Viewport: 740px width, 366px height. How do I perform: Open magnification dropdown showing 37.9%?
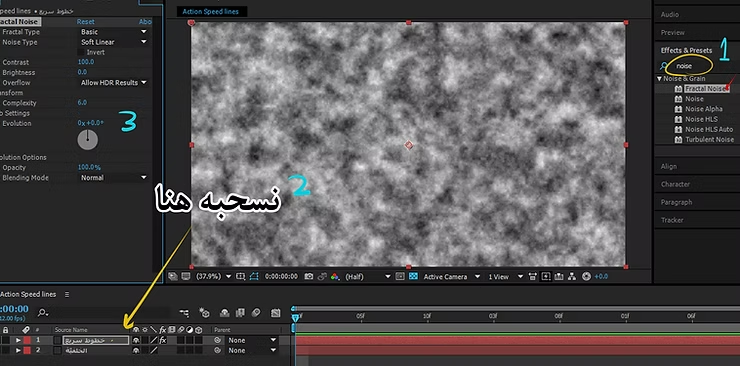pos(213,276)
